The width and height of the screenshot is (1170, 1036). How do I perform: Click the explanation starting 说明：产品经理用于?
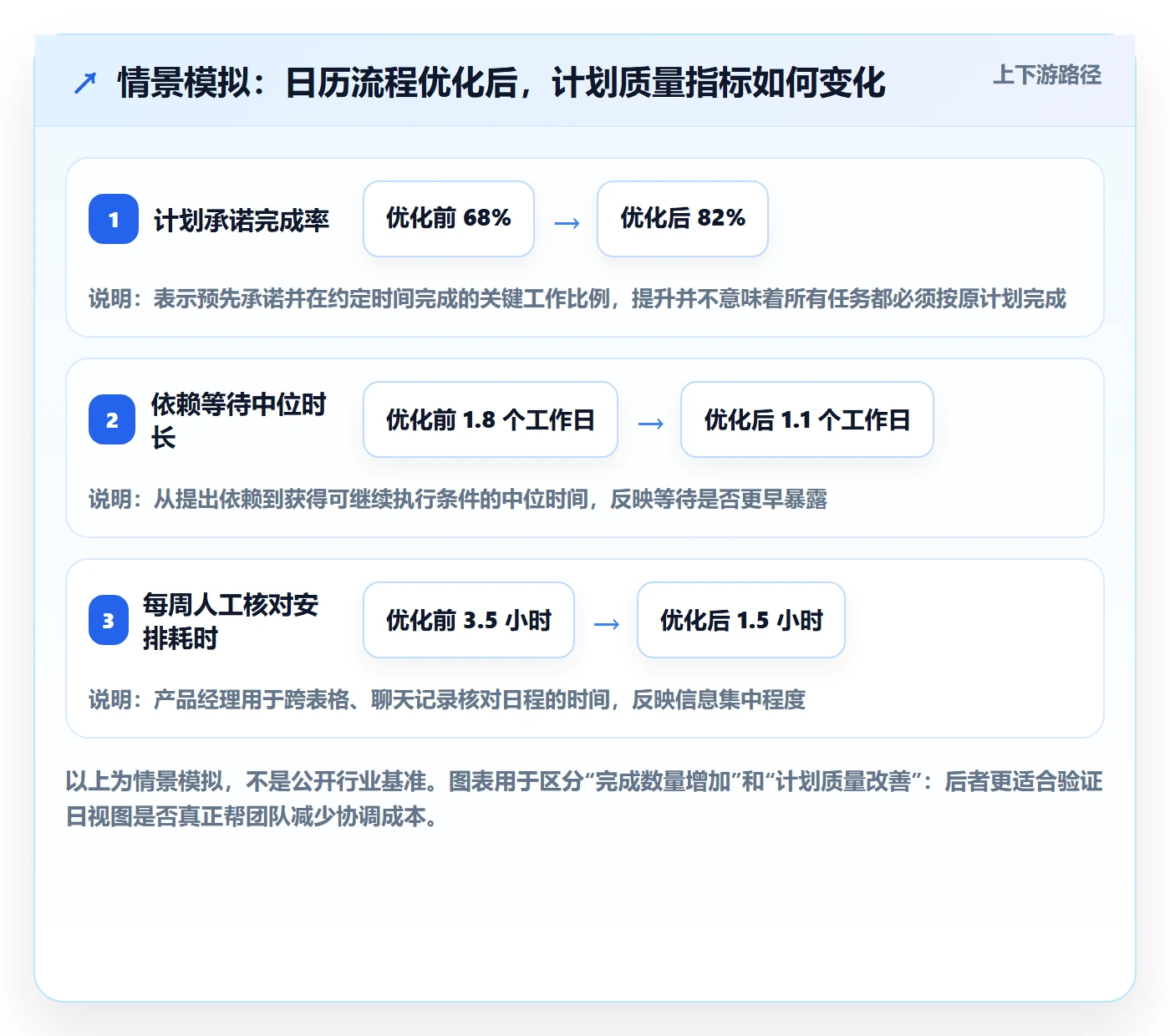click(x=447, y=699)
